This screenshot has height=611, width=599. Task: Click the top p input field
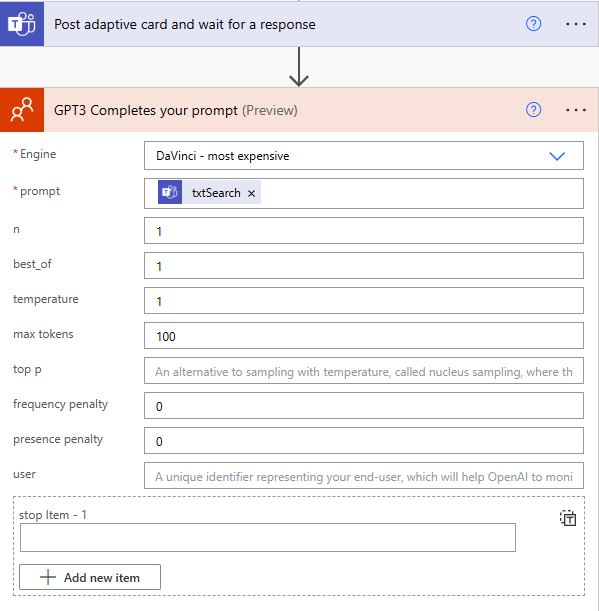pyautogui.click(x=364, y=371)
